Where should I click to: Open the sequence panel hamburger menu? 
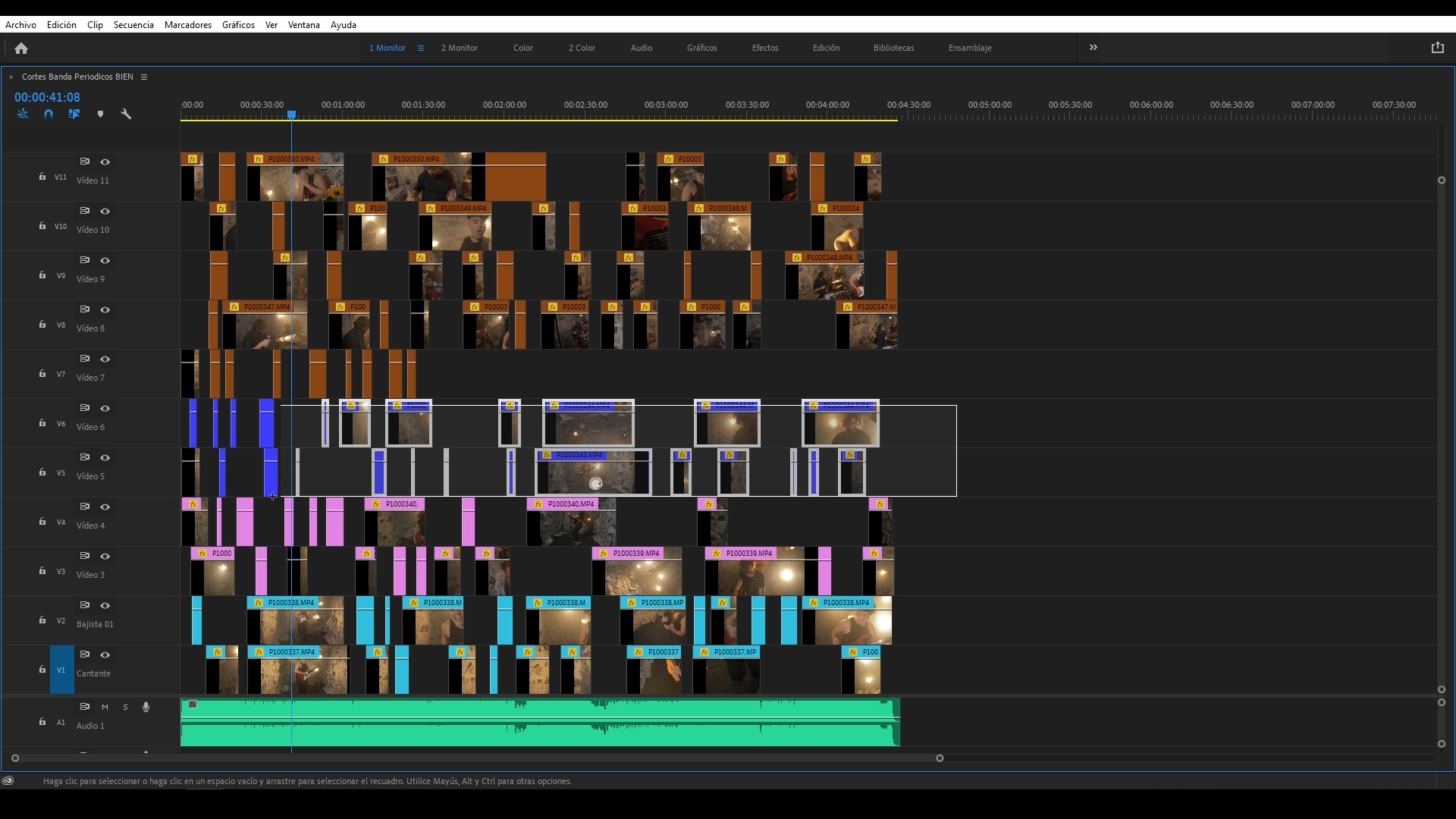click(x=143, y=77)
